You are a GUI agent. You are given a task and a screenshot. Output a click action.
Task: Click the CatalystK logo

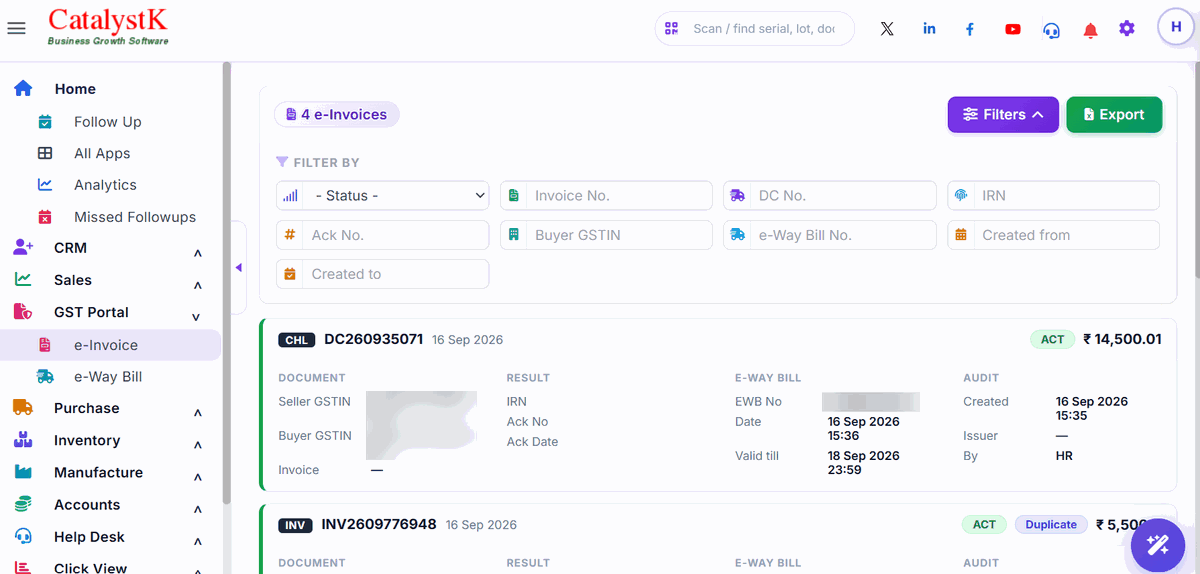coord(108,27)
